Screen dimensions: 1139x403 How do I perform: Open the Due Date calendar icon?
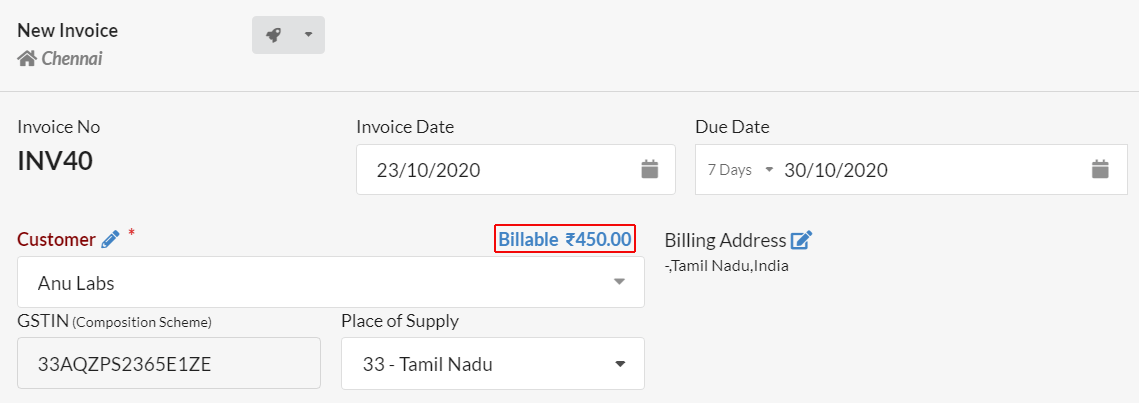[1101, 170]
